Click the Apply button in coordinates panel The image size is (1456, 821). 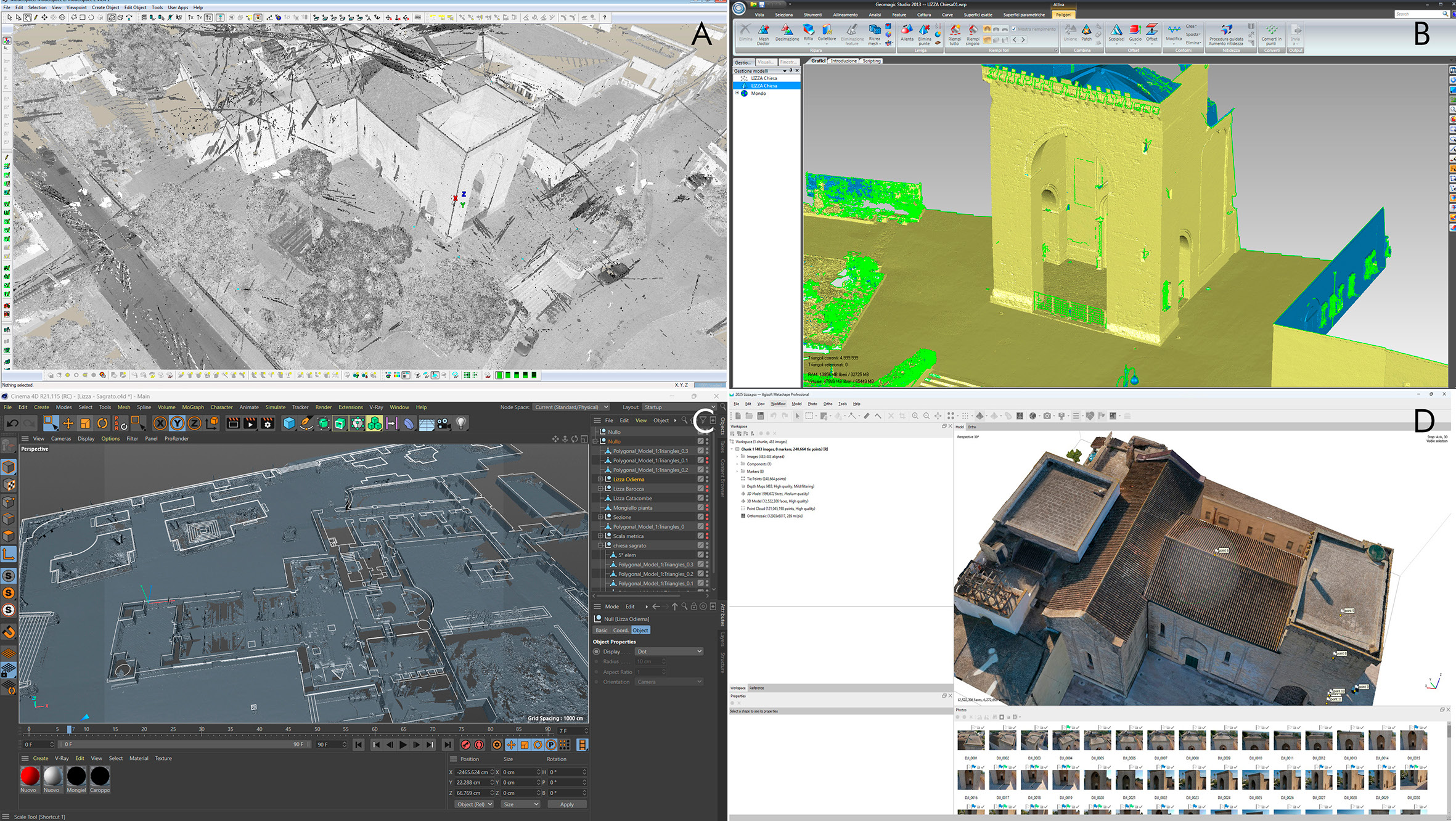(567, 804)
